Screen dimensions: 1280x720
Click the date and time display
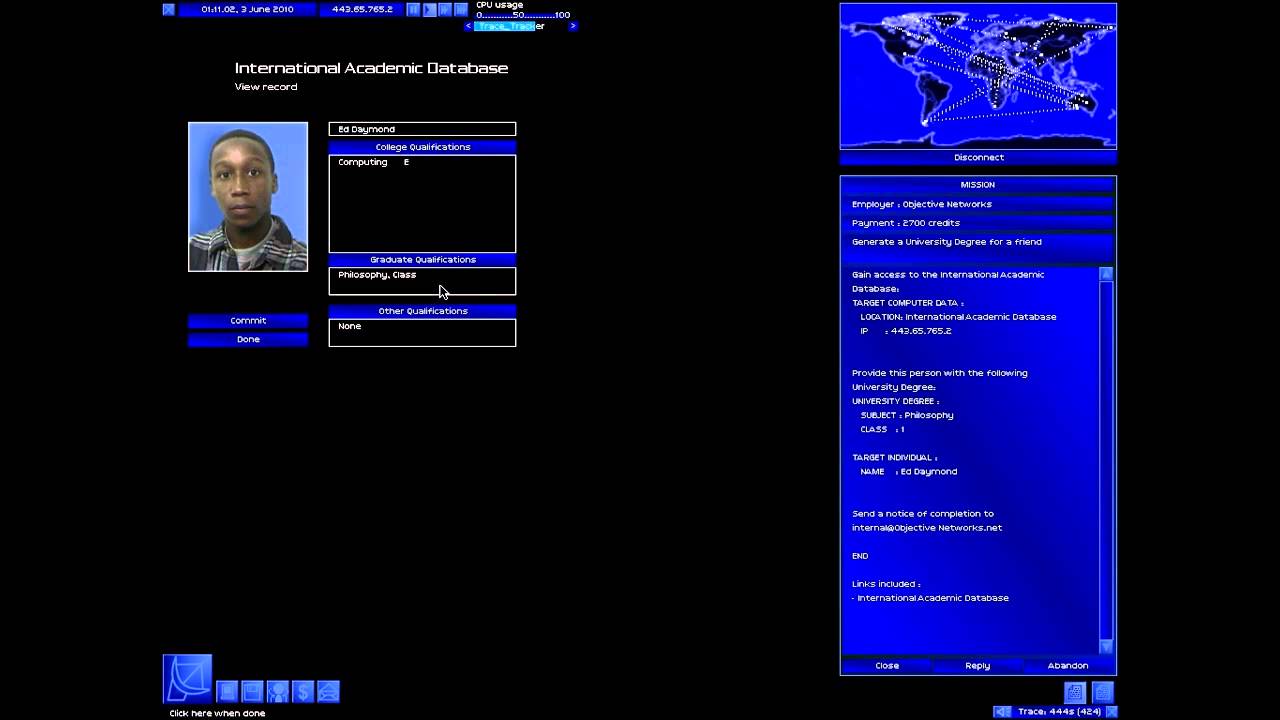coord(247,10)
